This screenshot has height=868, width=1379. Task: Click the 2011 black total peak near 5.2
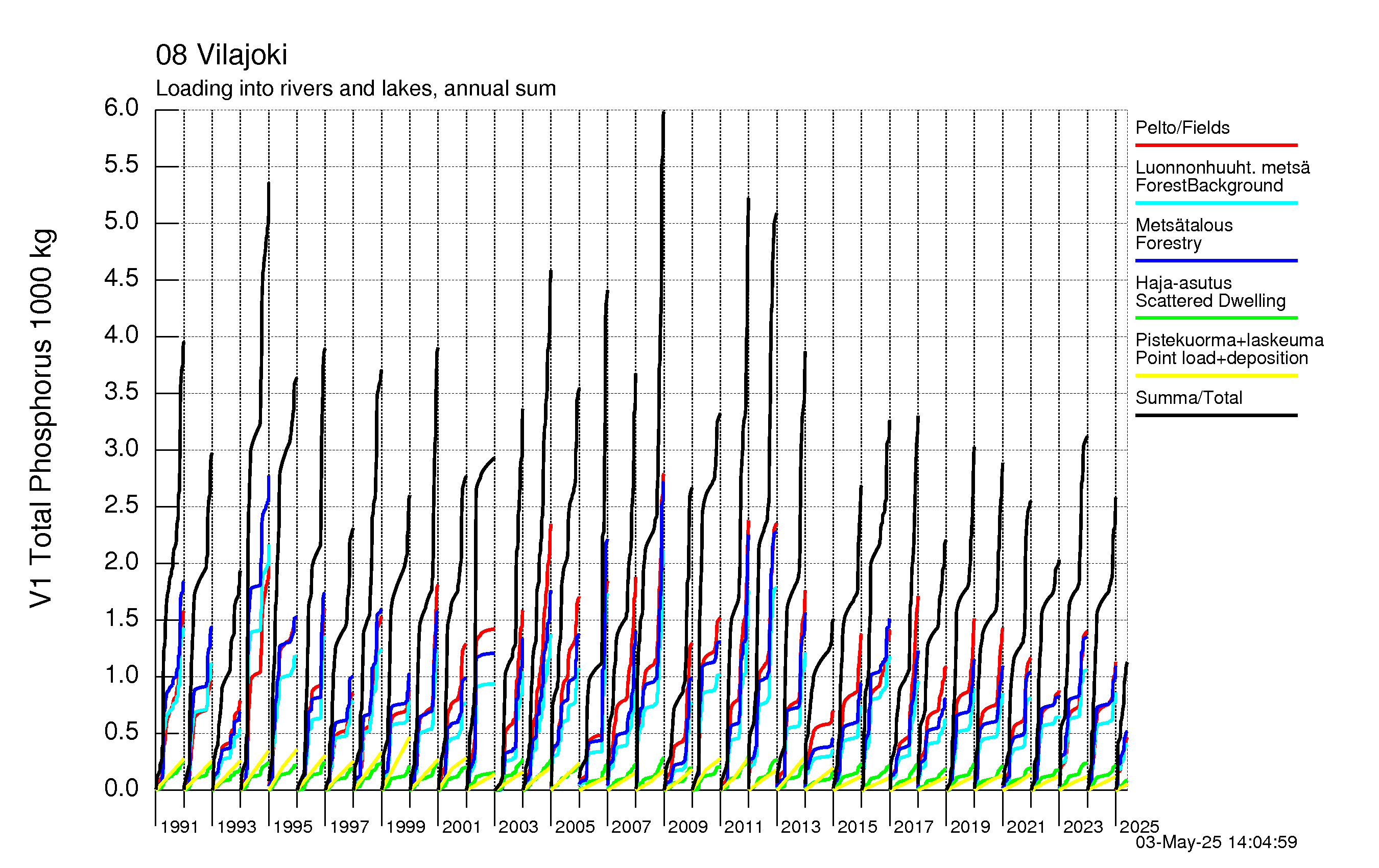(748, 200)
